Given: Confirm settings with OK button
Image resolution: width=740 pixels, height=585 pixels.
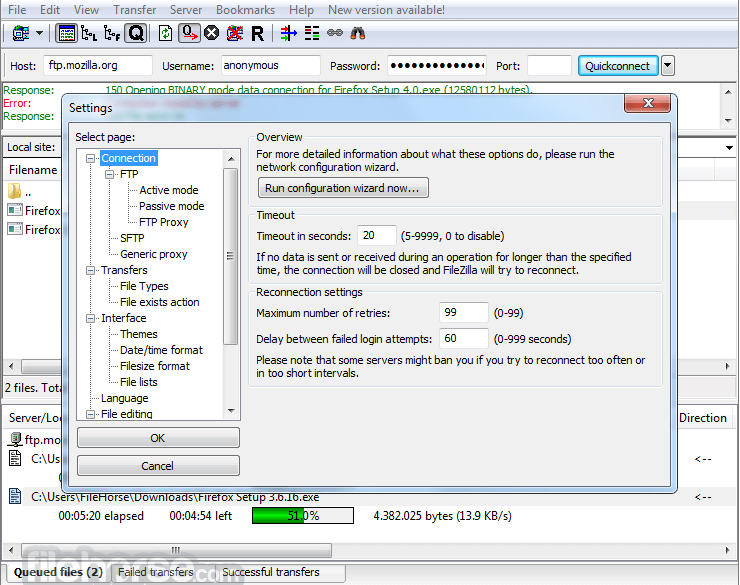Looking at the screenshot, I should point(158,438).
